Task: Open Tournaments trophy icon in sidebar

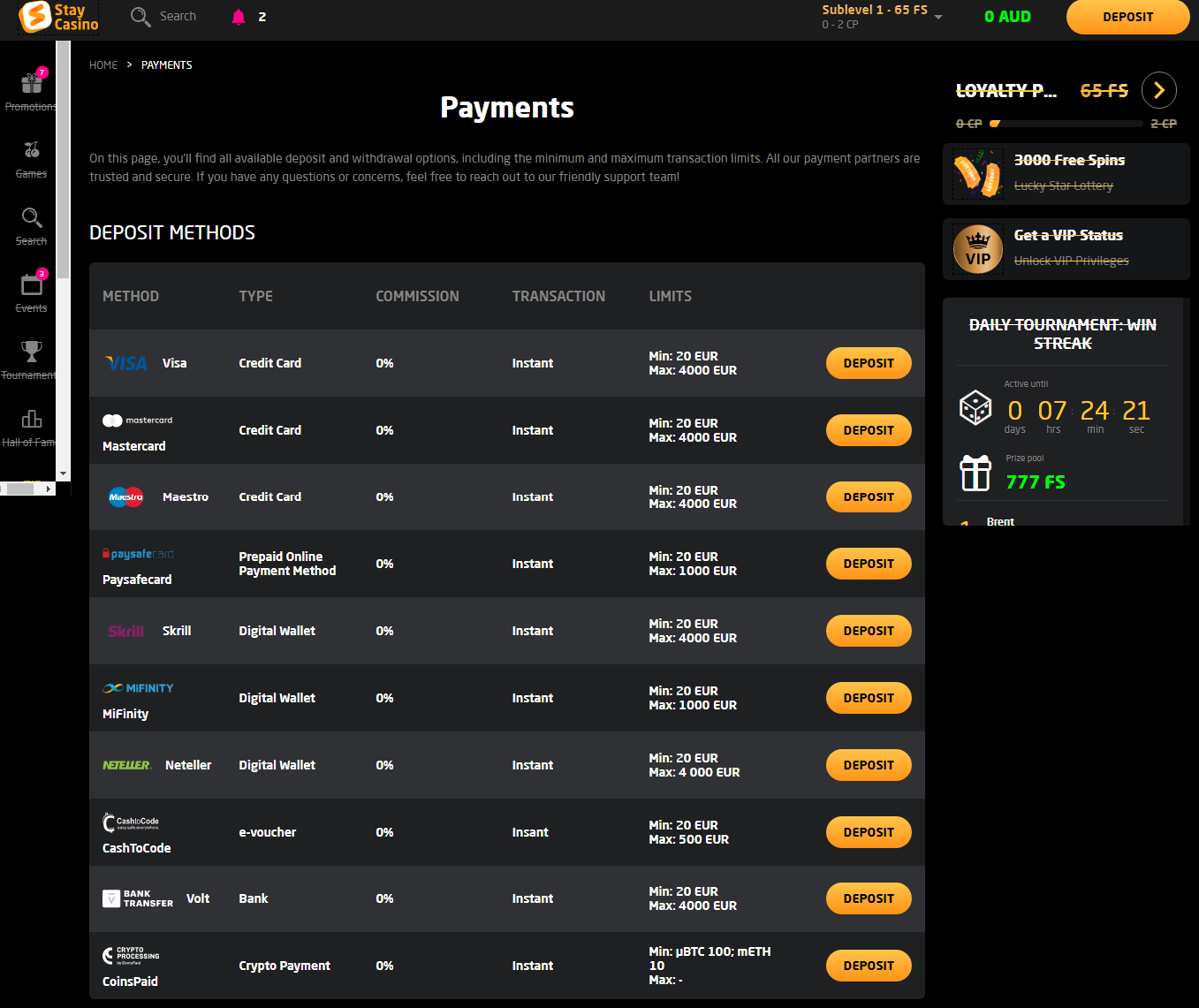Action: tap(32, 352)
